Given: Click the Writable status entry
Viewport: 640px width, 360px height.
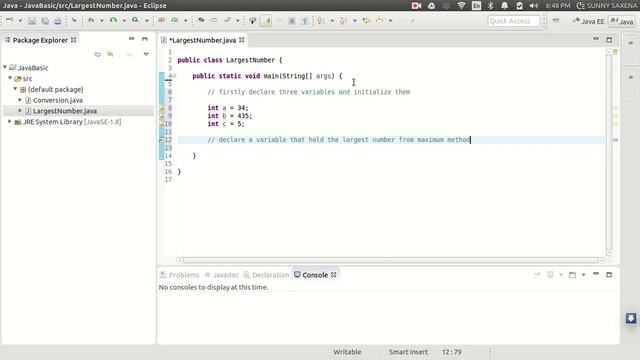Looking at the screenshot, I should [347, 352].
